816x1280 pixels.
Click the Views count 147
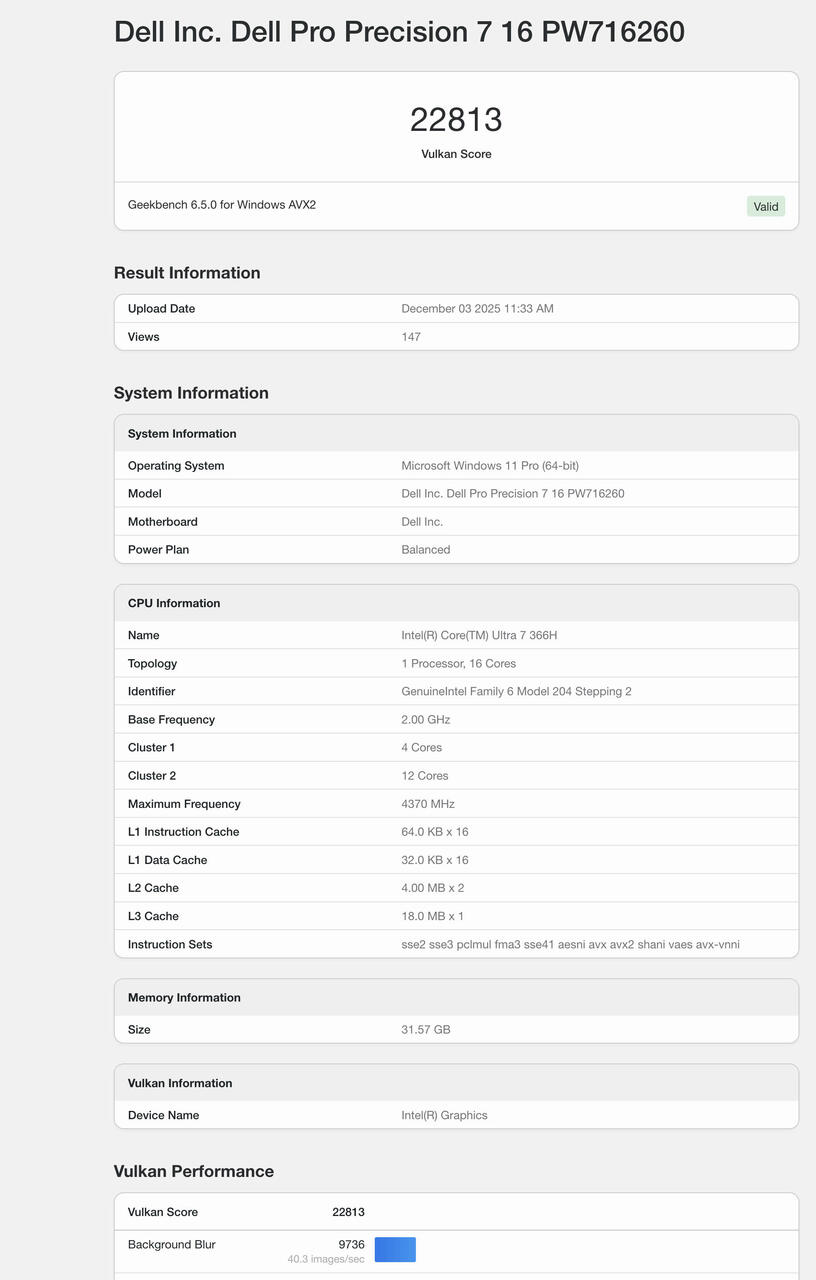coord(411,337)
